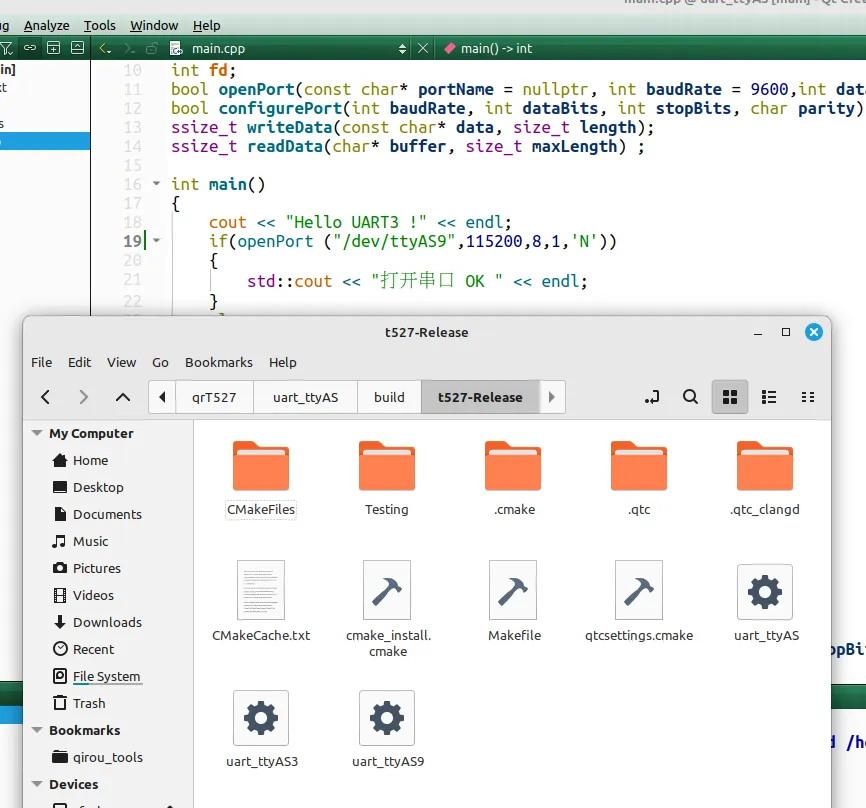Screen dimensions: 866x808
Task: Open the Window menu in Qt Creator
Action: click(154, 25)
